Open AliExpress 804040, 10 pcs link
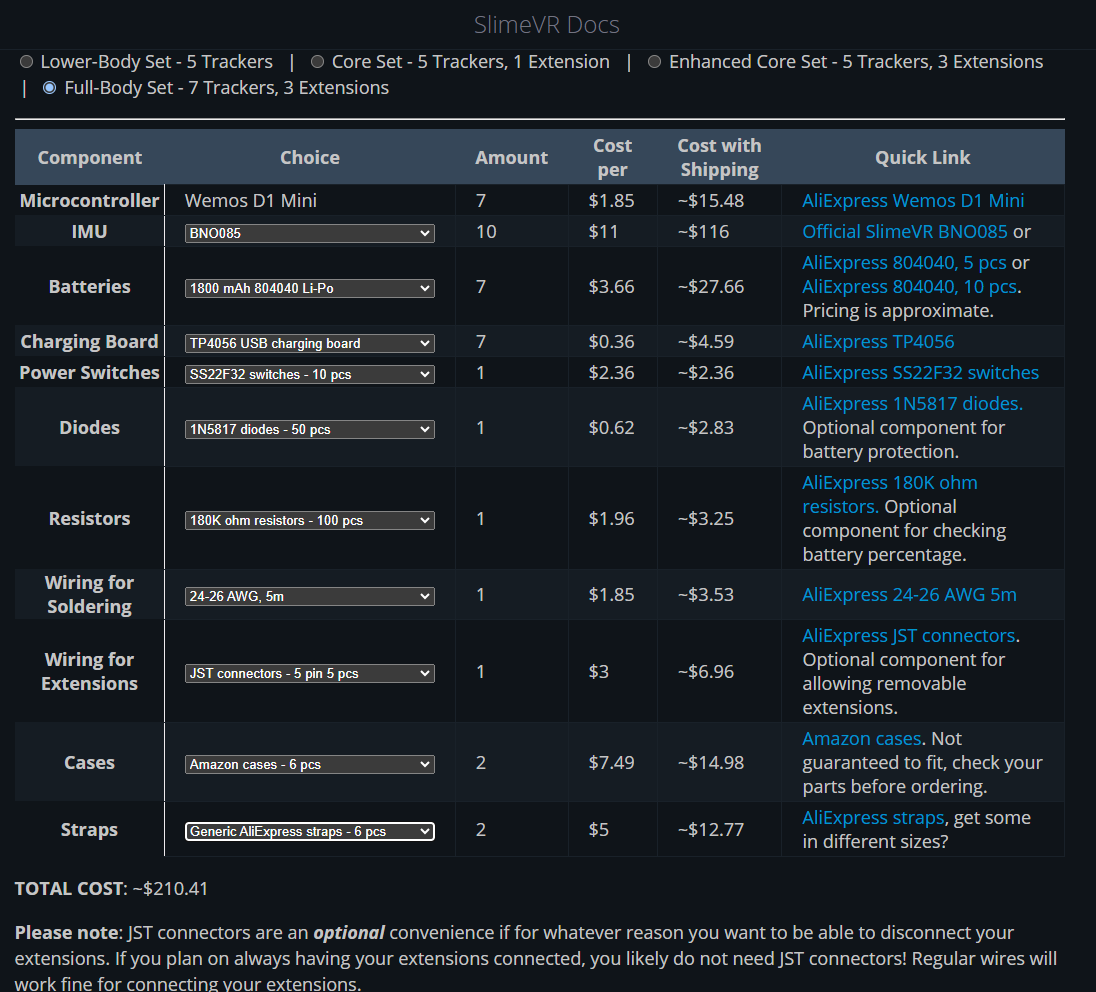This screenshot has width=1096, height=992. pyautogui.click(x=909, y=287)
